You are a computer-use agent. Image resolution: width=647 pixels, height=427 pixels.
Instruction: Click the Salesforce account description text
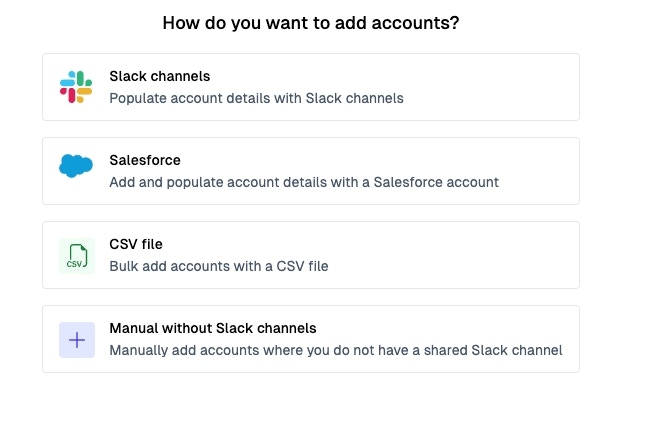(303, 182)
